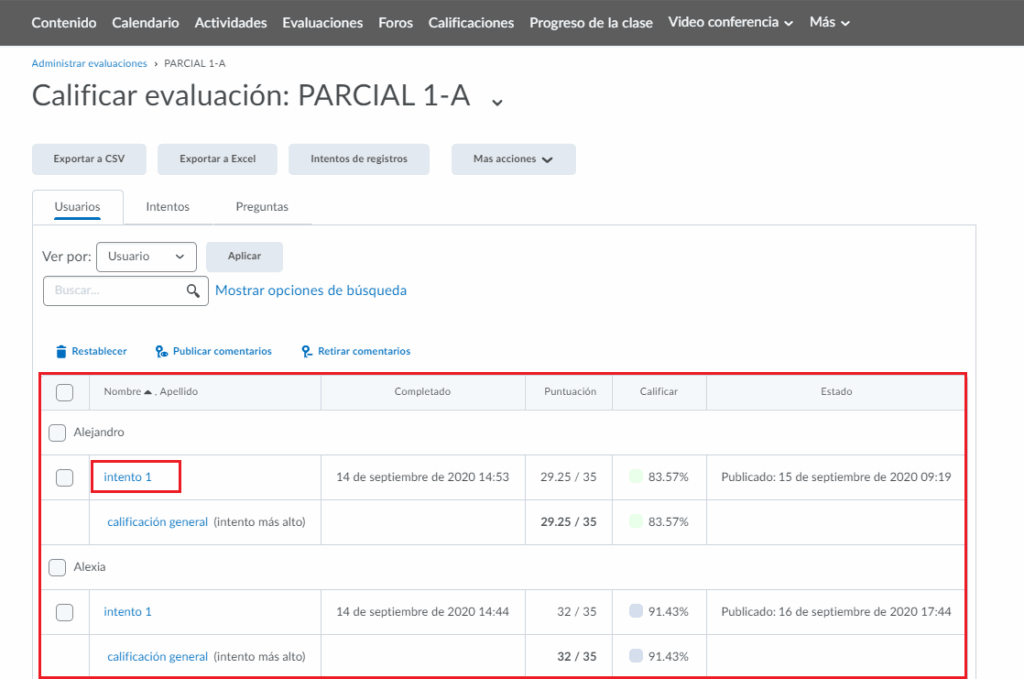The width and height of the screenshot is (1024, 679).
Task: Click the sort arrow beside Nombre
Action: point(149,392)
